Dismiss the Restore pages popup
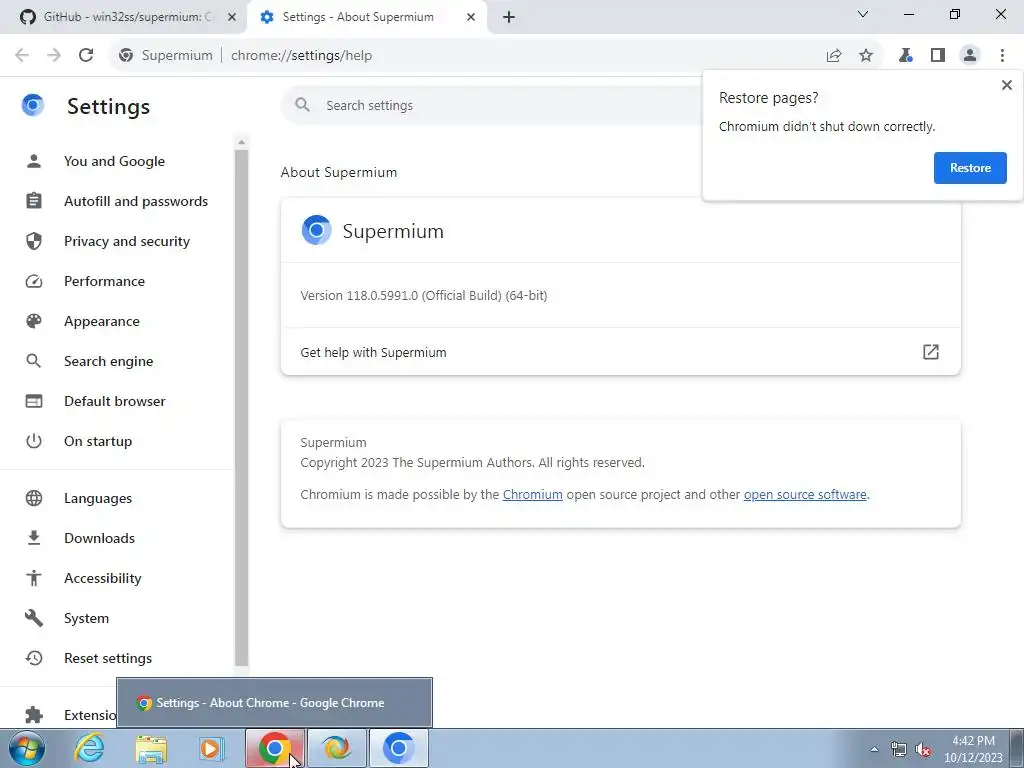Screen dimensions: 1024x768 1006,85
